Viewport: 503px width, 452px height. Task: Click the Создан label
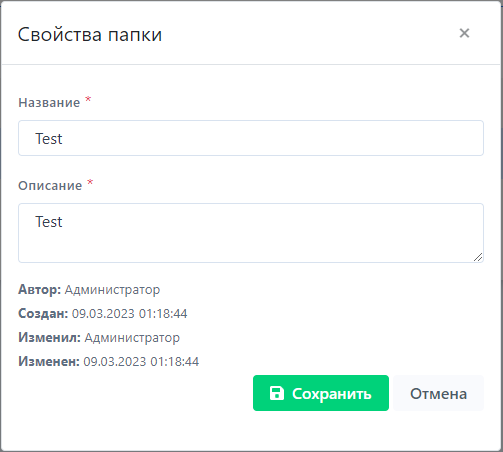point(43,313)
